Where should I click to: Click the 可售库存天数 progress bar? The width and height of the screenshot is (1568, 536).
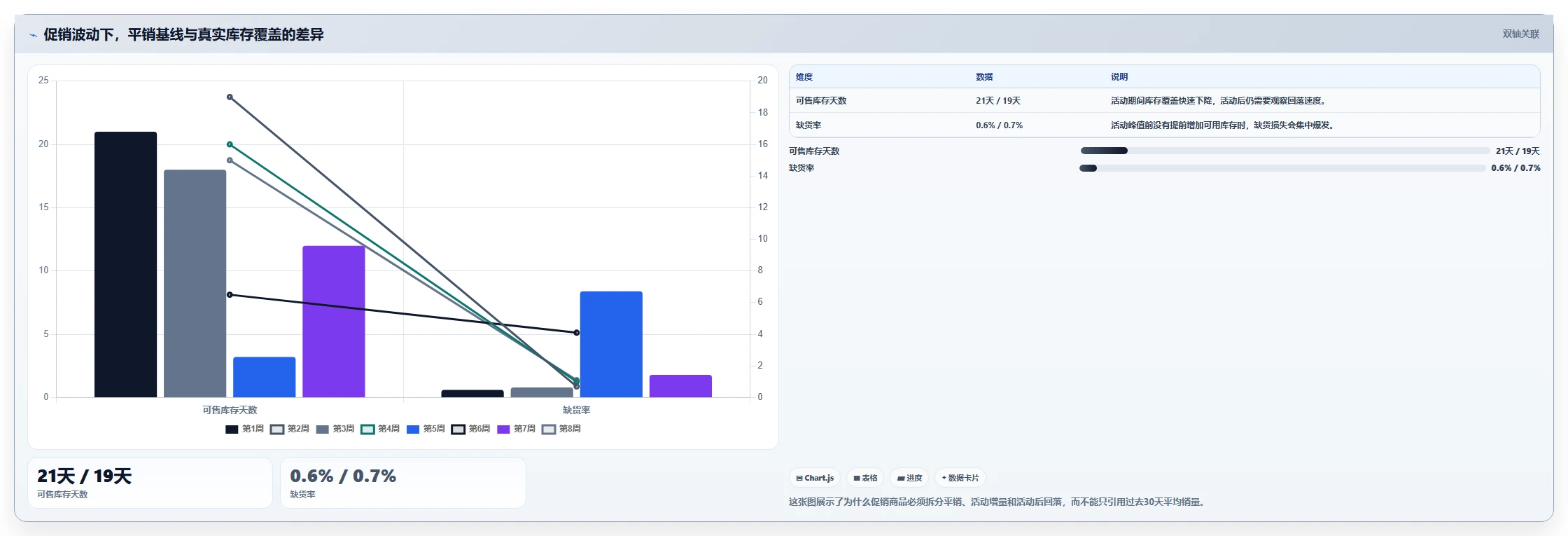coord(1284,151)
